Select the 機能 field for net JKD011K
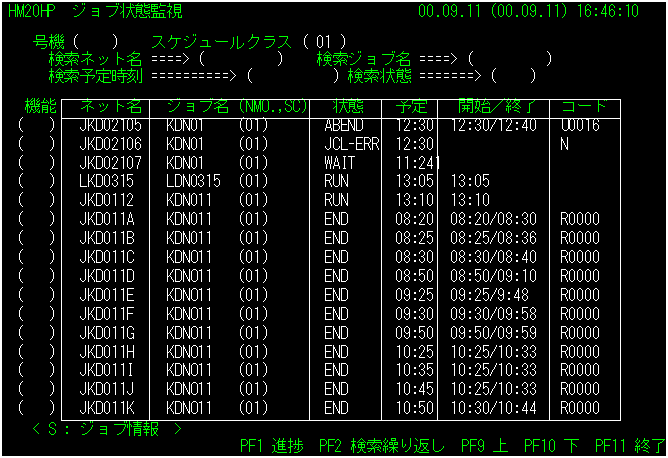The height and width of the screenshot is (458, 668). click(37, 408)
